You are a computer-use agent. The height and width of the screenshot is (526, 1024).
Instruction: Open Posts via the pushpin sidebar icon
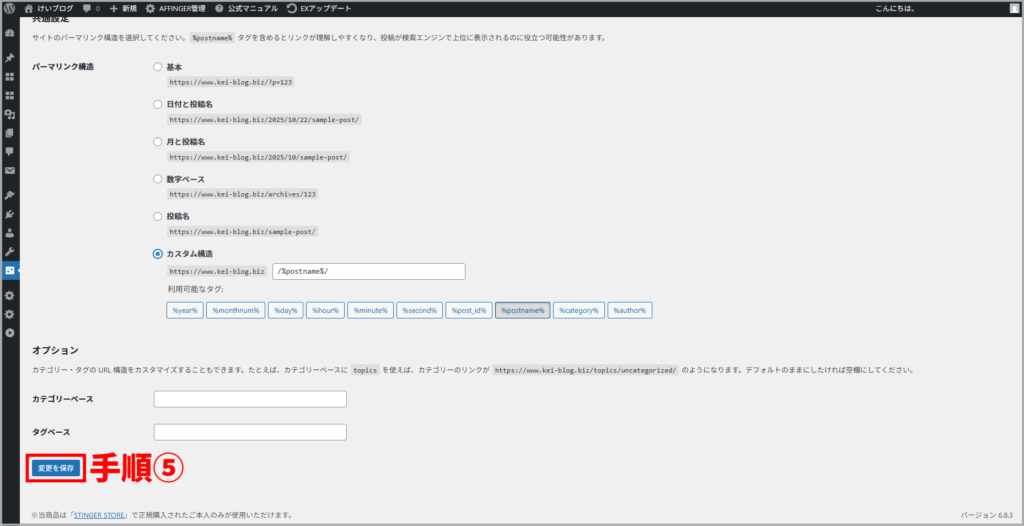tap(9, 57)
